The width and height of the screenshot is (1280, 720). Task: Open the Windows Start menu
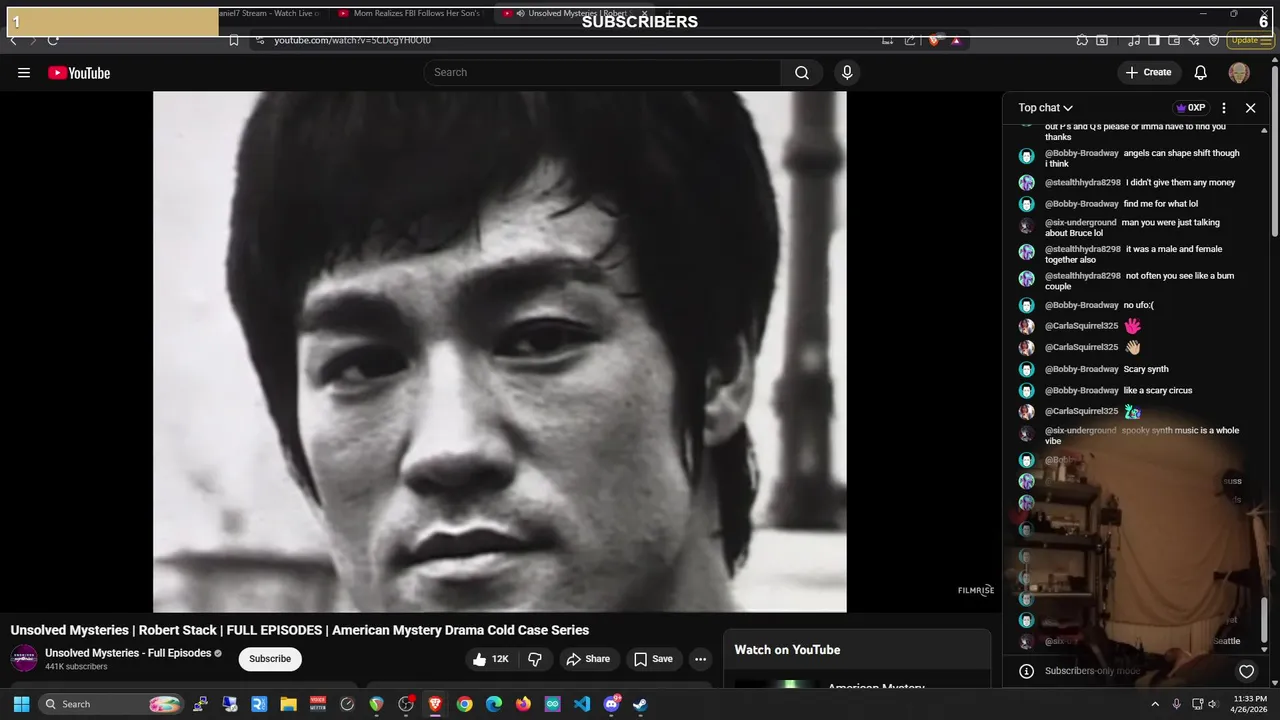point(22,704)
